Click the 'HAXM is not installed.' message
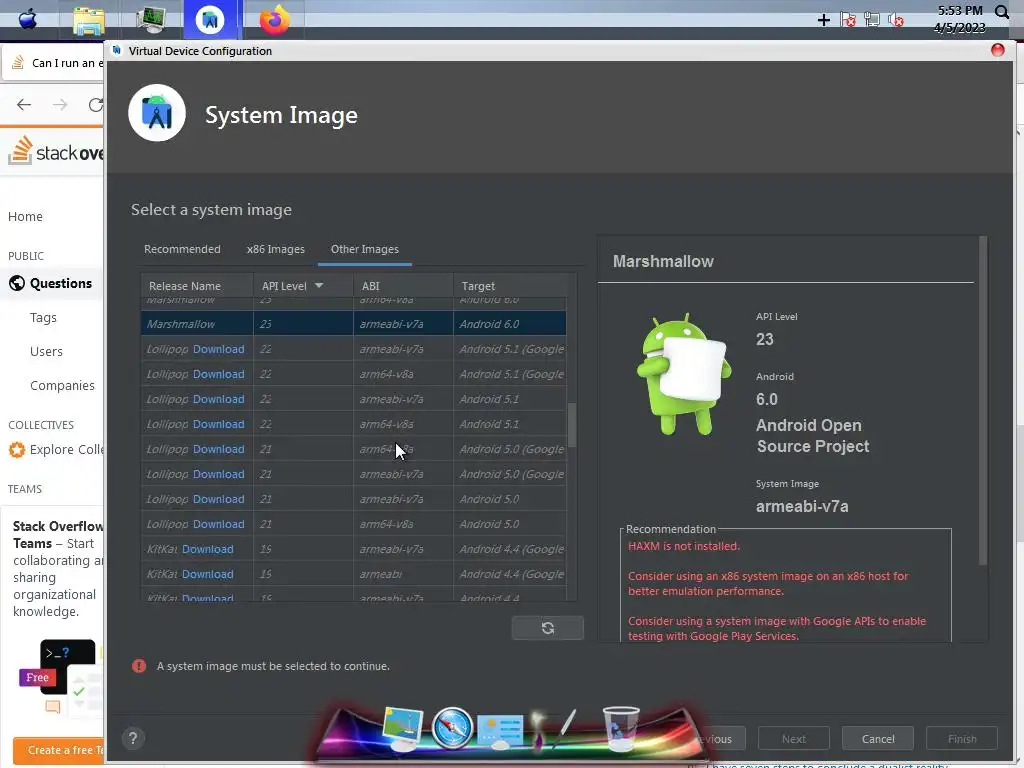 coord(684,546)
